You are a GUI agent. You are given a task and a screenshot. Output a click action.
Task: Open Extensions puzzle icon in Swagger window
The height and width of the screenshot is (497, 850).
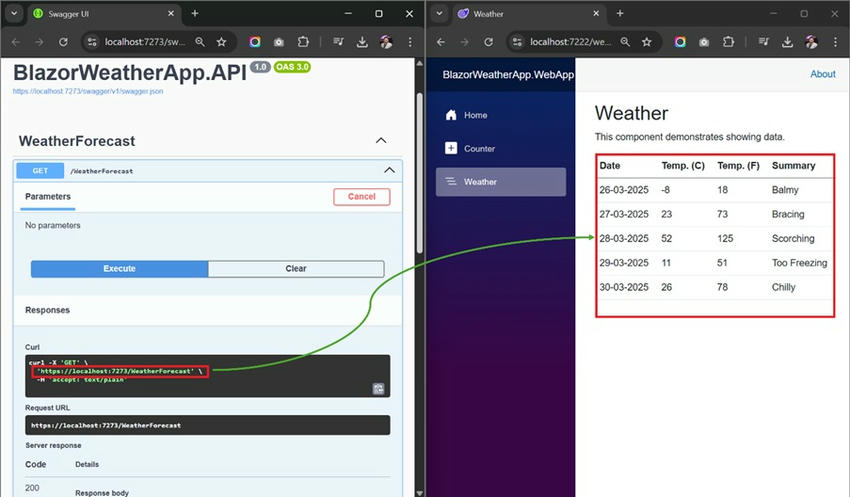click(303, 42)
